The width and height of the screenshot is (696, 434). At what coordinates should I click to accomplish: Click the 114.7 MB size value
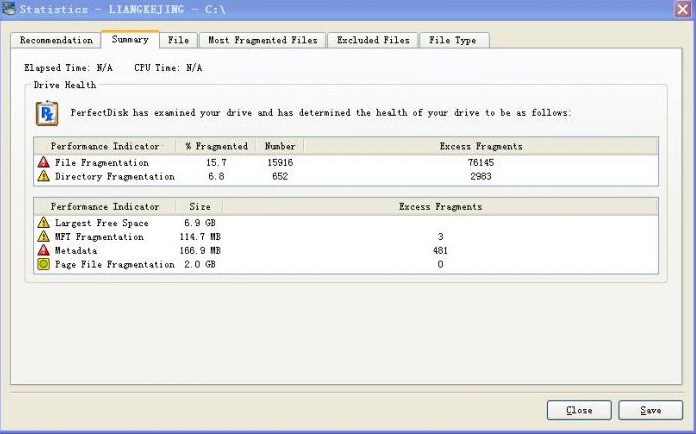[200, 237]
